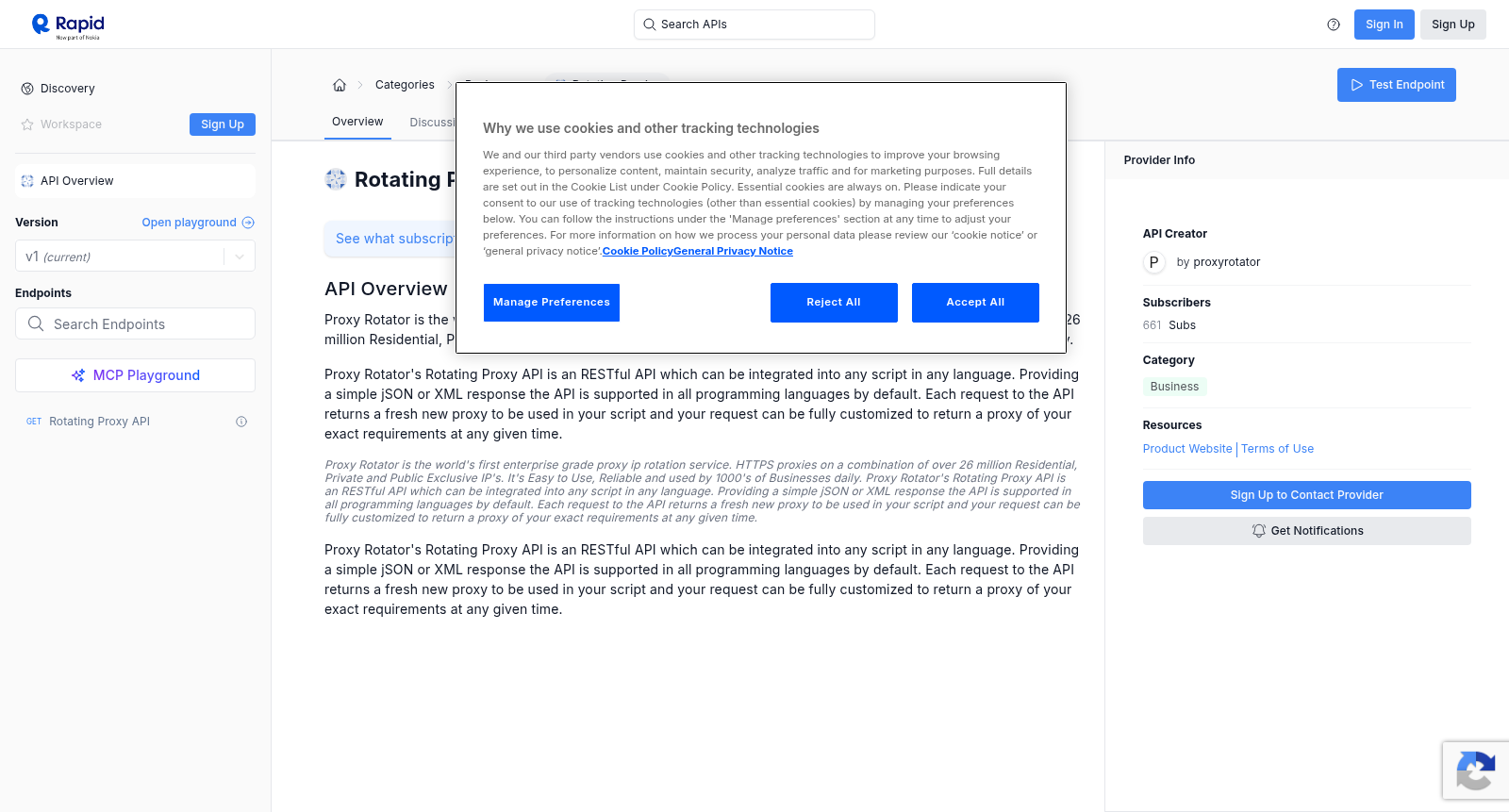Click '661 Subs' subscriber count
This screenshot has height=812, width=1509.
pyautogui.click(x=1169, y=325)
